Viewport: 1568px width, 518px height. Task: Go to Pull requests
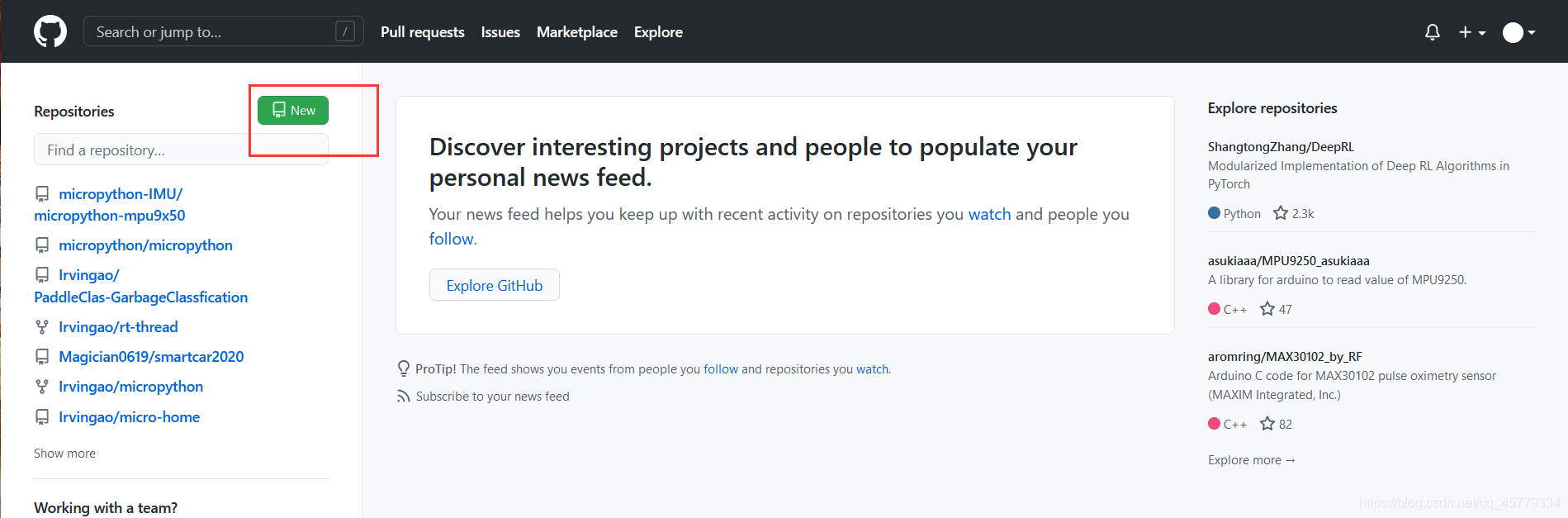click(x=422, y=32)
